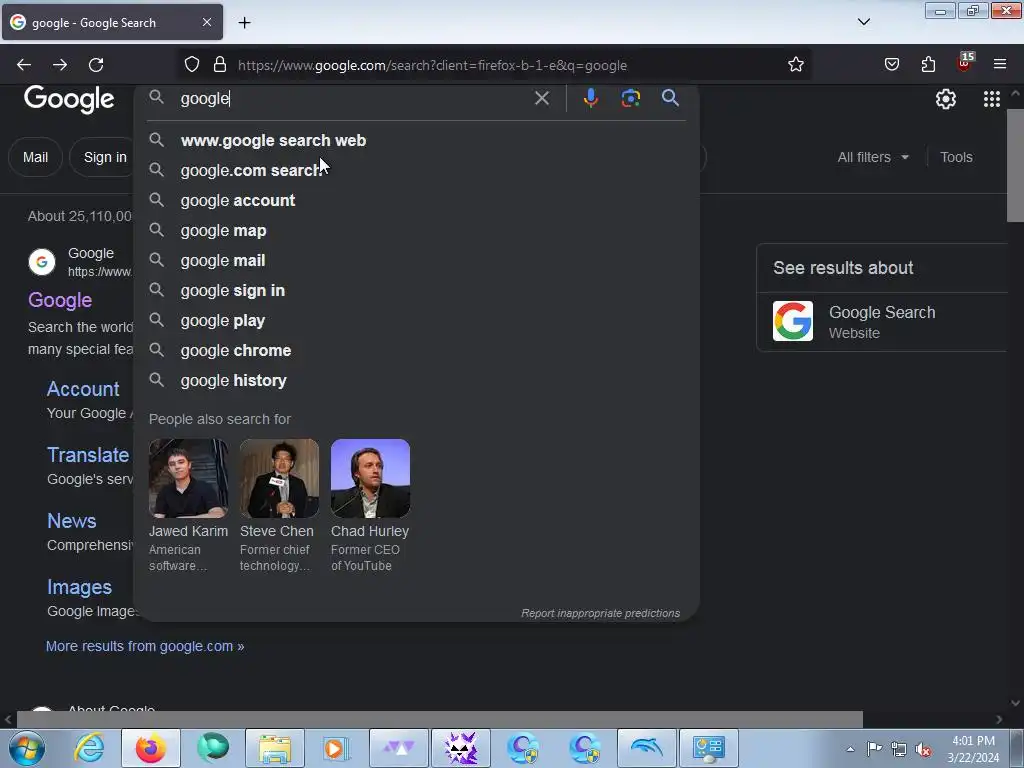
Task: Select the 'google.com search' suggestion
Action: point(416,170)
